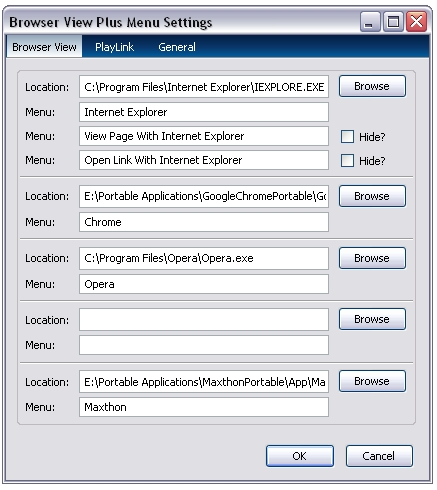Tick Hide for View Page With Internet Explorer

tap(347, 137)
